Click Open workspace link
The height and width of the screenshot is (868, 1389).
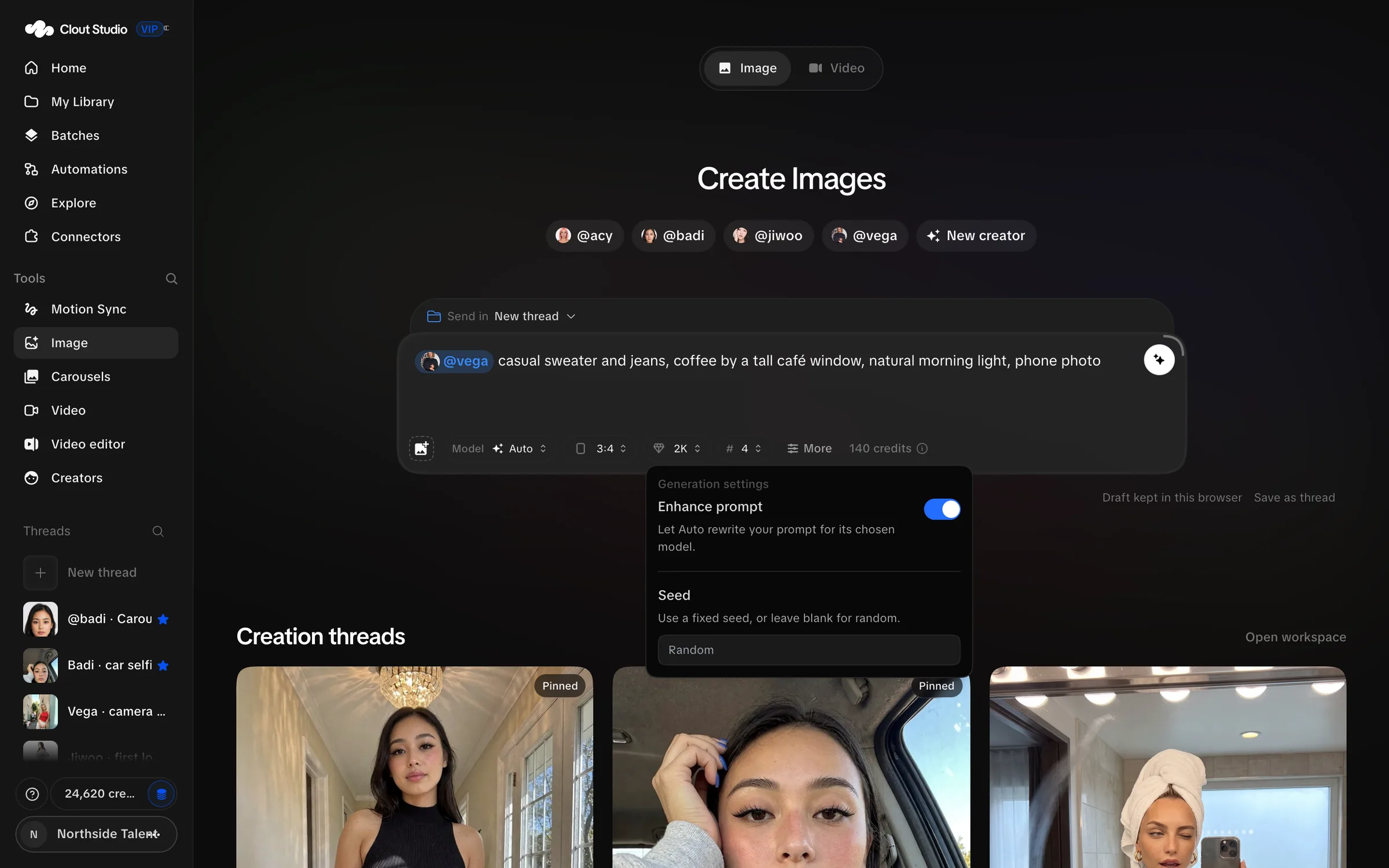point(1295,637)
